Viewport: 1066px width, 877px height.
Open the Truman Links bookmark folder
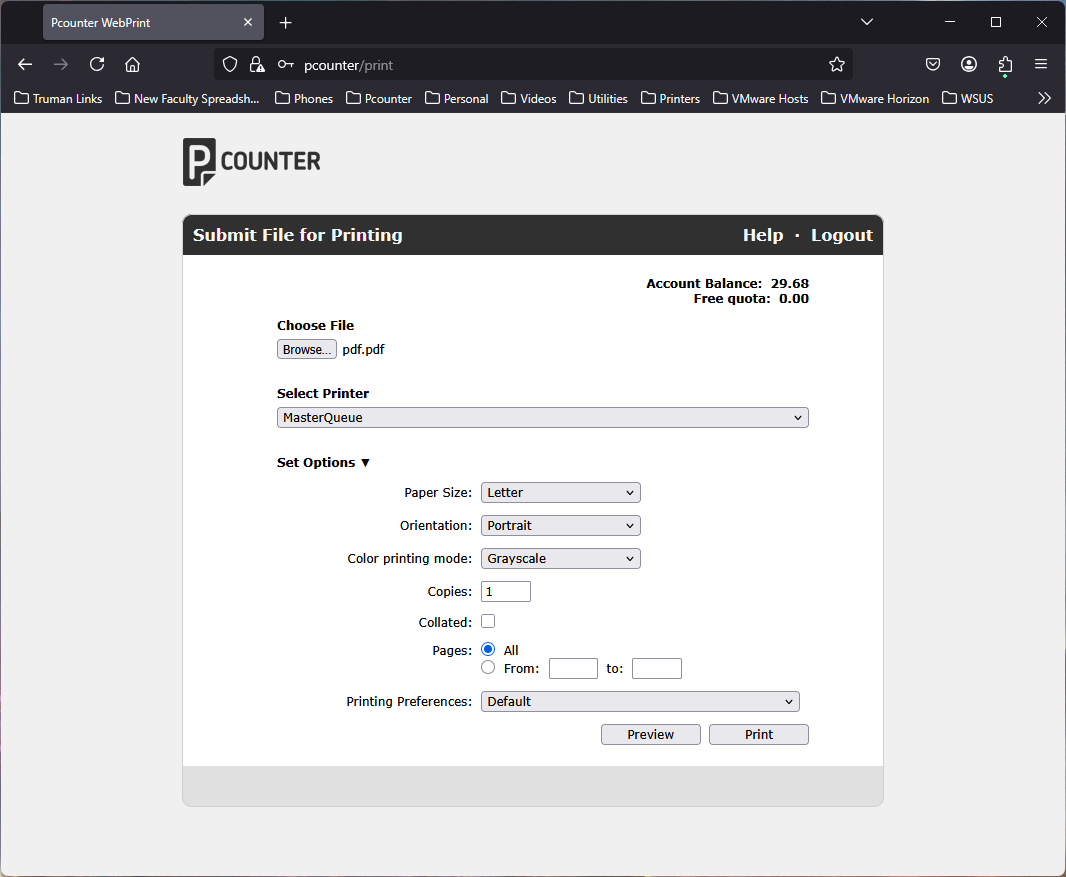(x=58, y=99)
